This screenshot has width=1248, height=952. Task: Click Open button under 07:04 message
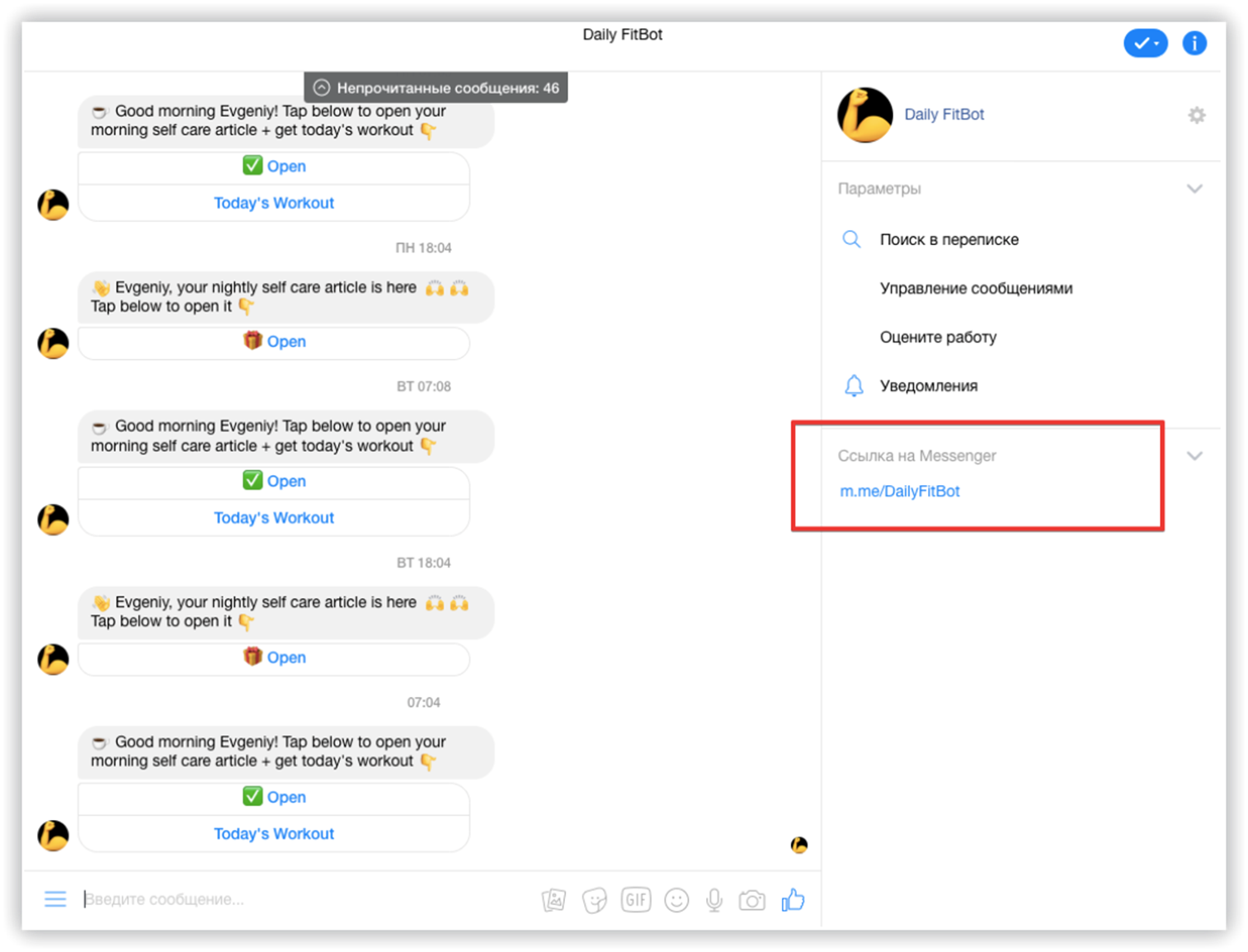coord(274,799)
